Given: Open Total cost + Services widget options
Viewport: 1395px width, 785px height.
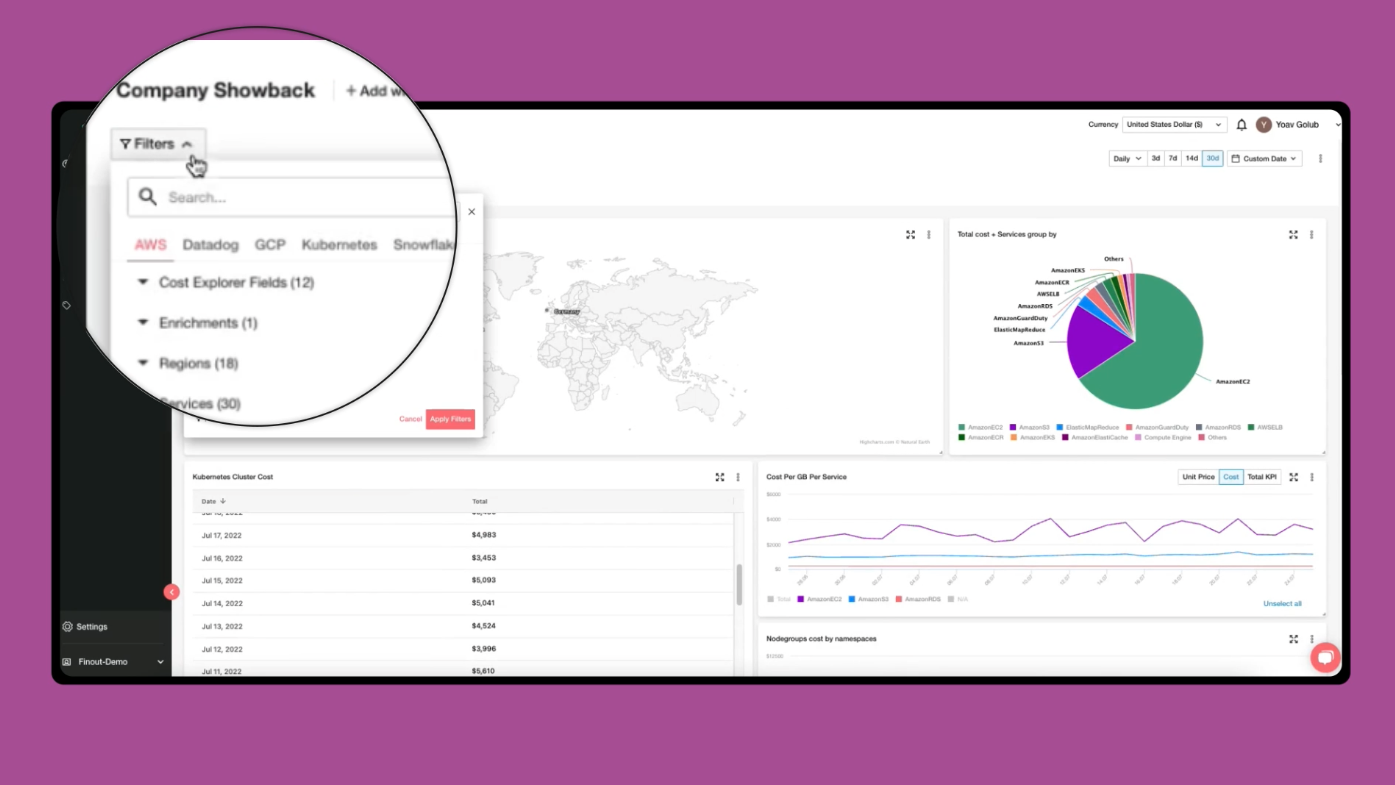Looking at the screenshot, I should click(x=1312, y=235).
